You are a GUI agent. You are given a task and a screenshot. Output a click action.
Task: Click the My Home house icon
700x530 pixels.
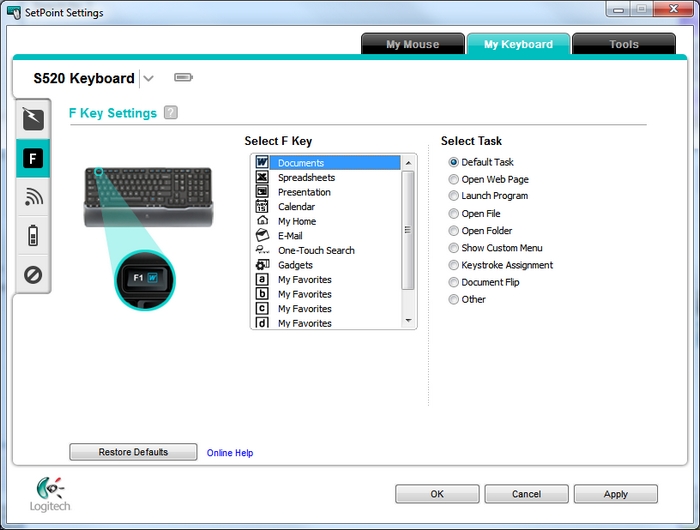coord(262,221)
